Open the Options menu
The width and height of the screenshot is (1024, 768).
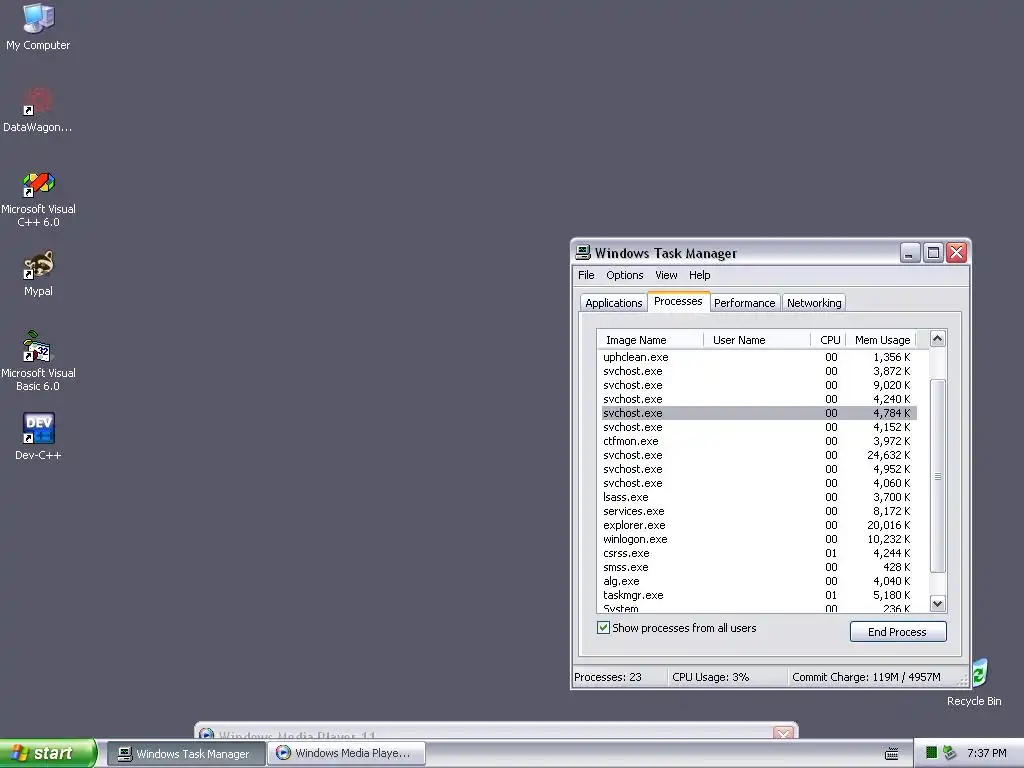[x=624, y=276]
